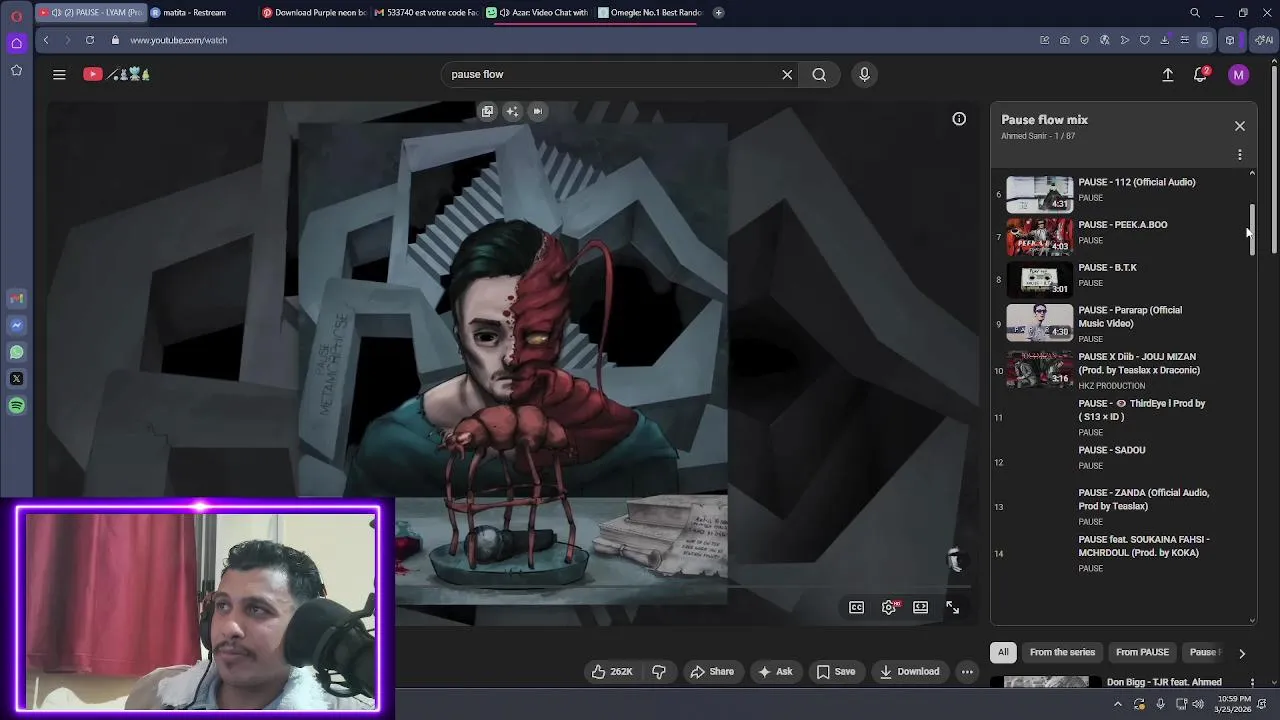
Task: Share this video
Action: click(x=712, y=672)
